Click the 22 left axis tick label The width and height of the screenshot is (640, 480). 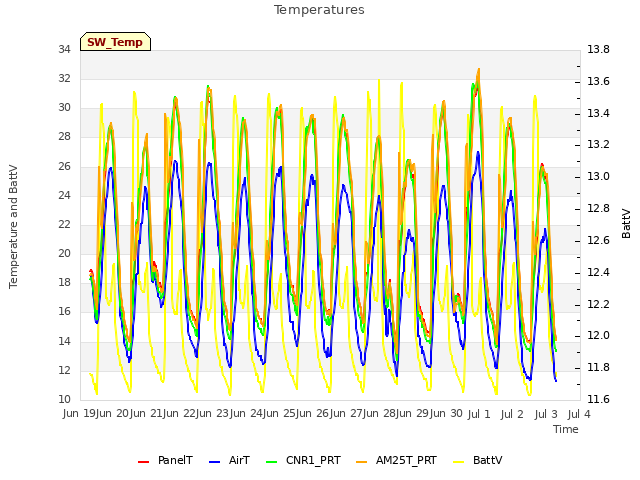click(x=64, y=224)
